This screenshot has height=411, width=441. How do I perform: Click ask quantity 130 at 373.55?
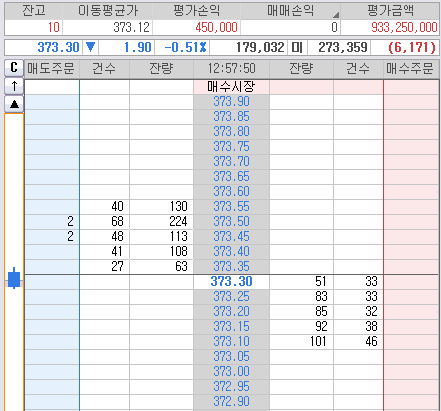tap(162, 207)
